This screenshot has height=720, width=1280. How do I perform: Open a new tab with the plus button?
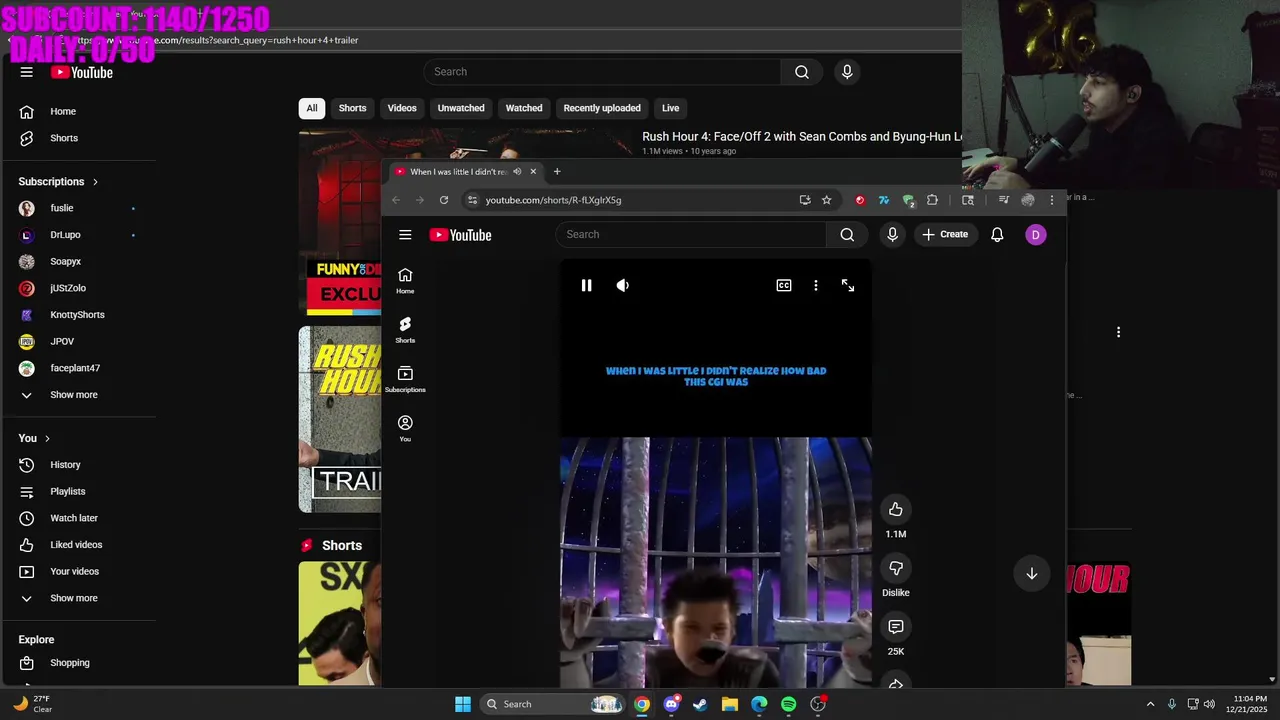point(557,171)
